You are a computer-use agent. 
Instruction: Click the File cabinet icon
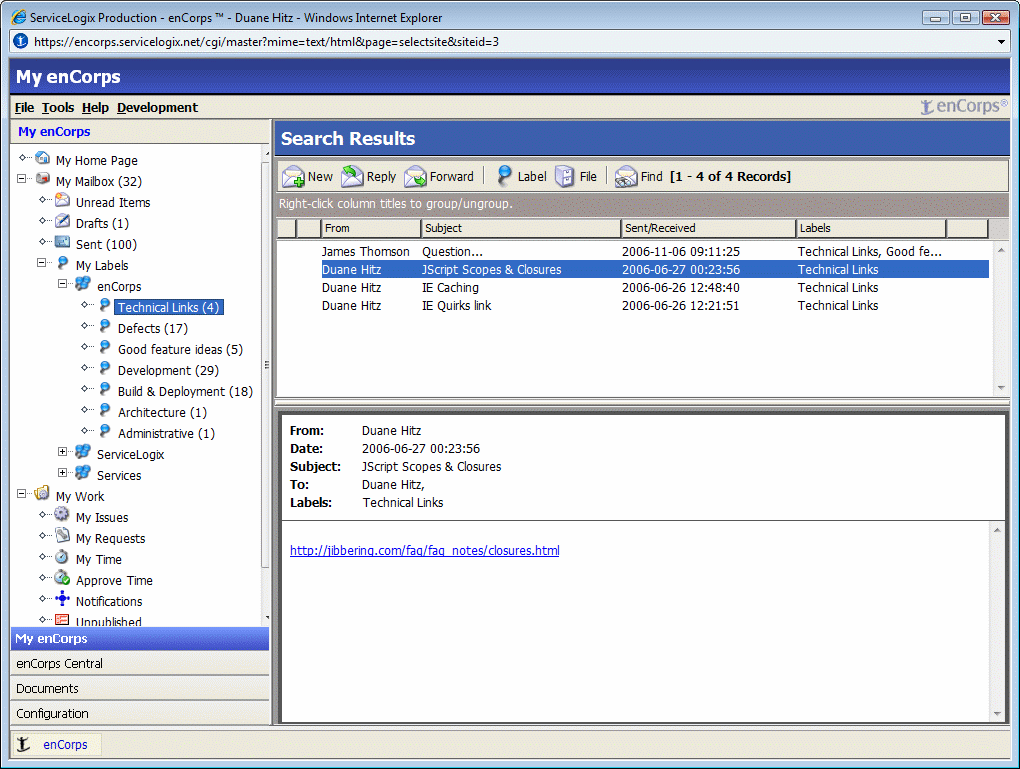pos(565,176)
